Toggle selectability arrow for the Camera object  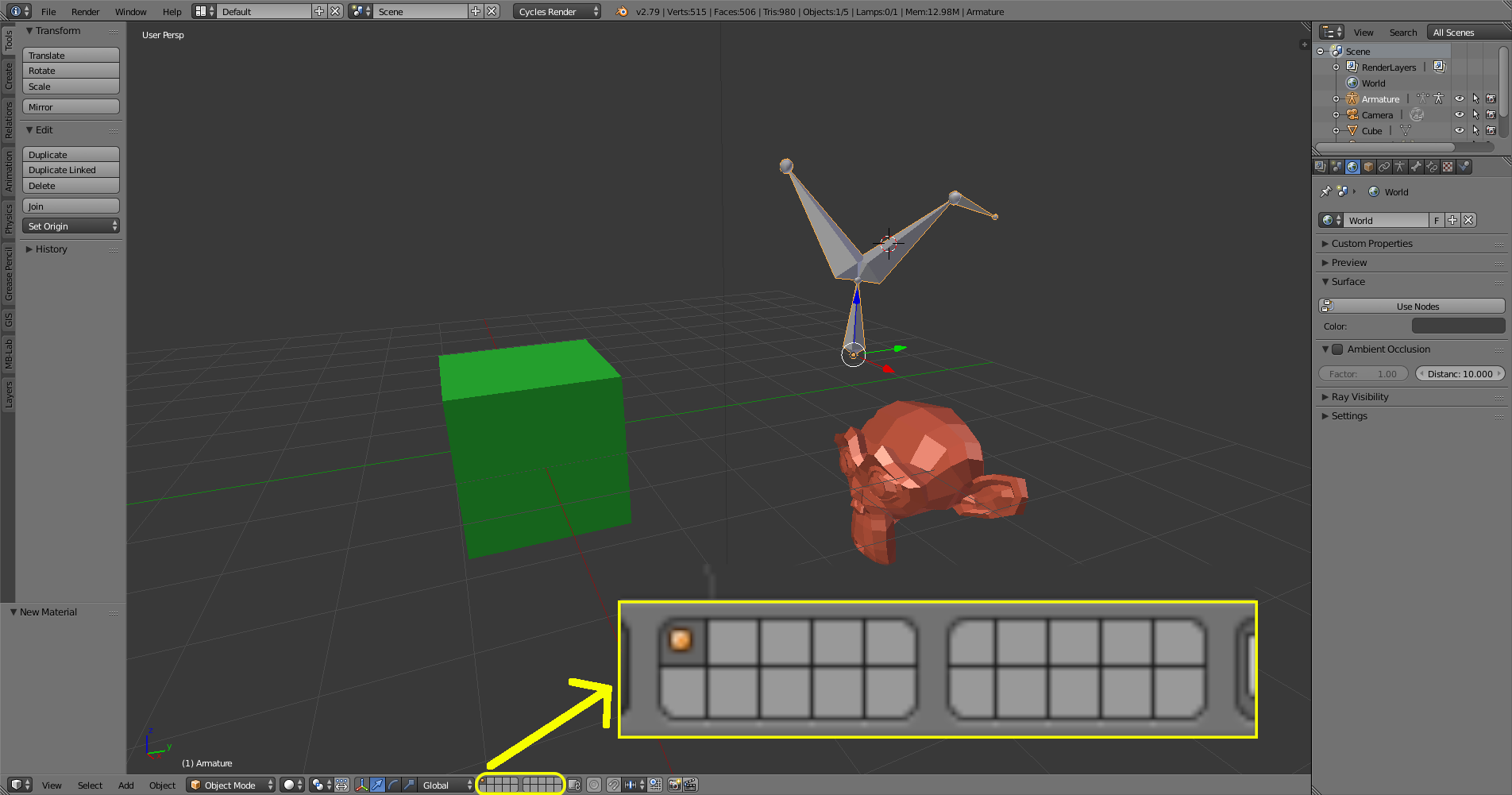tap(1476, 114)
